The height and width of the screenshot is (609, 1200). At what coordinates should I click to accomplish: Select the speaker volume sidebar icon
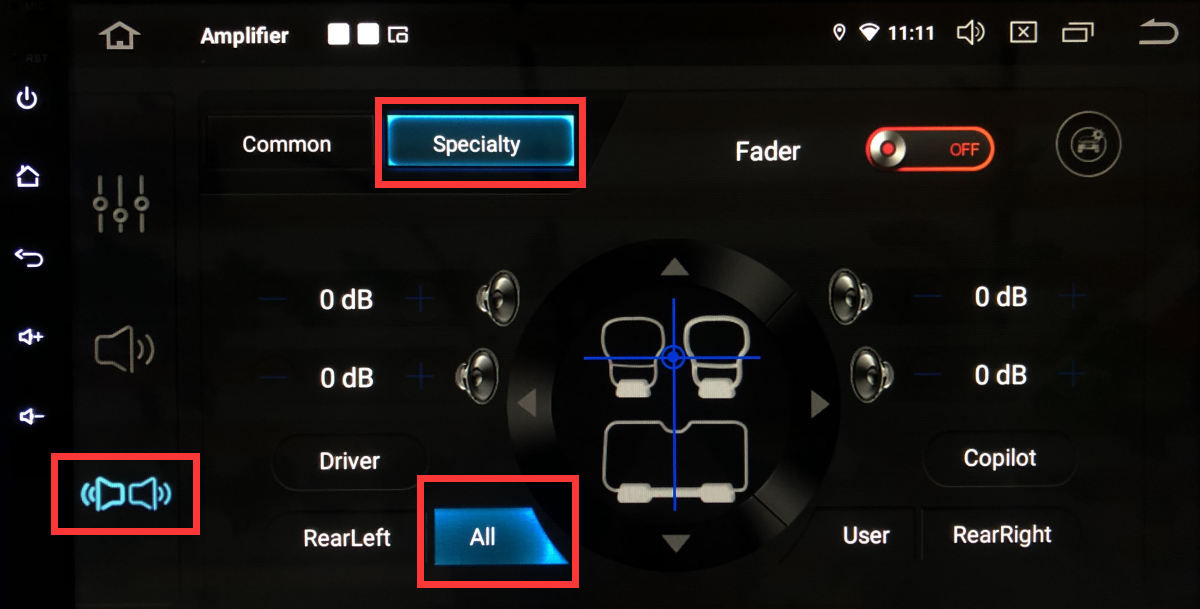[x=124, y=349]
